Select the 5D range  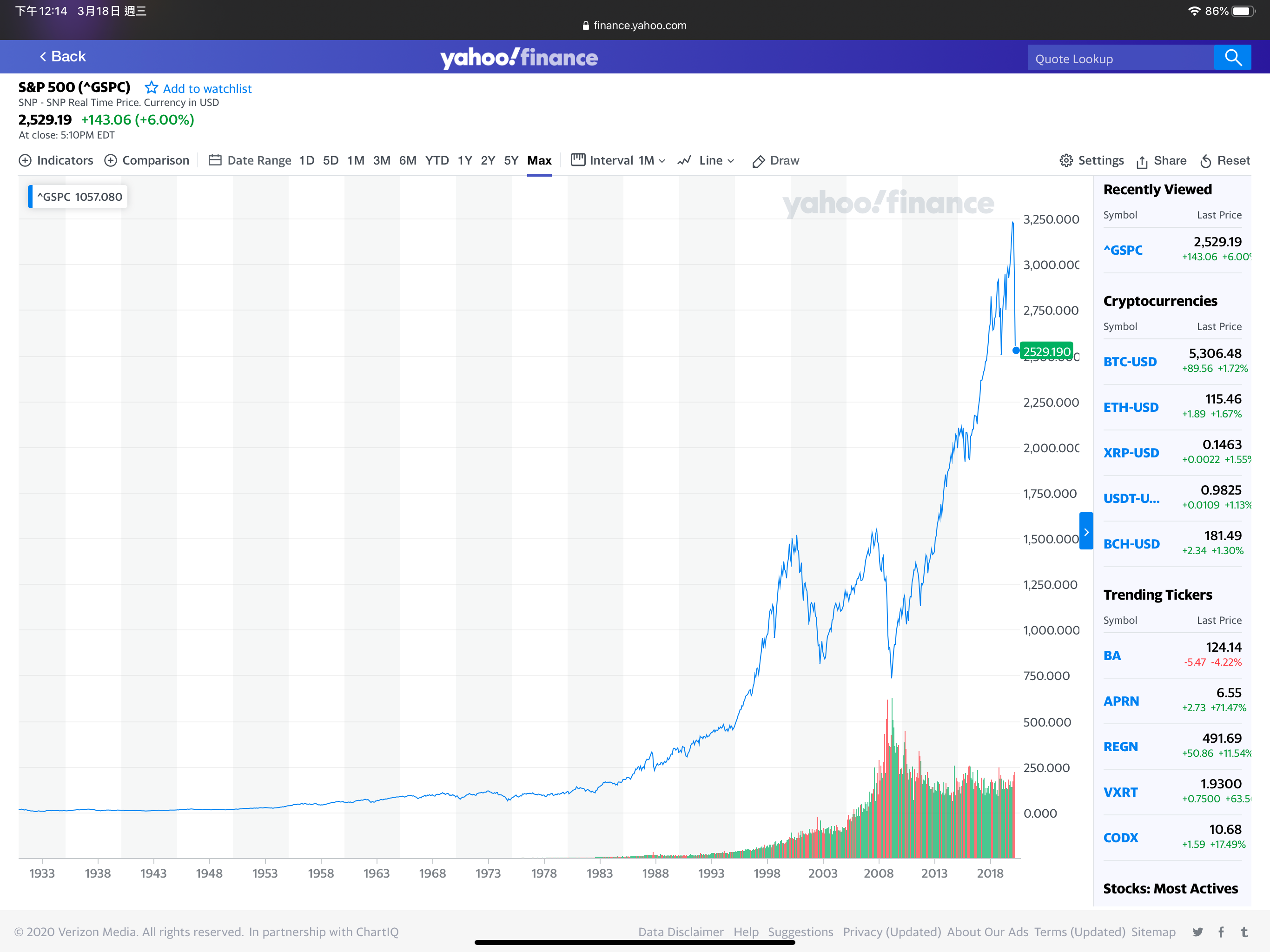[x=331, y=160]
